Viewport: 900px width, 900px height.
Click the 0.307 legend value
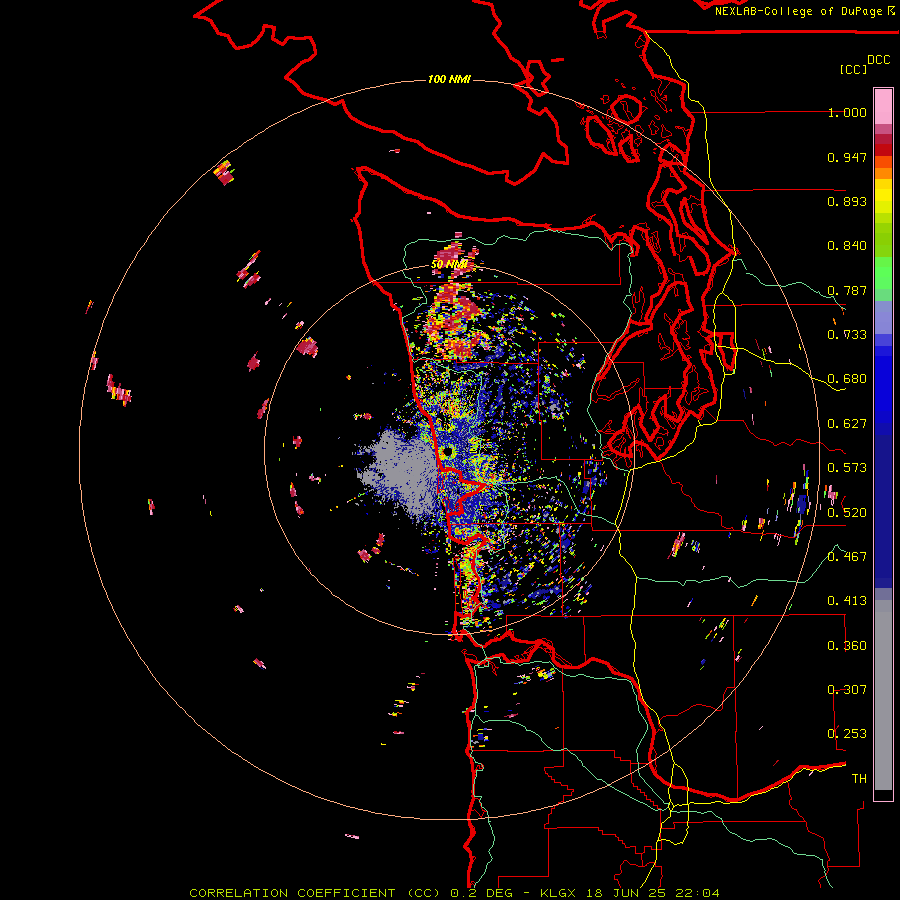[x=847, y=690]
